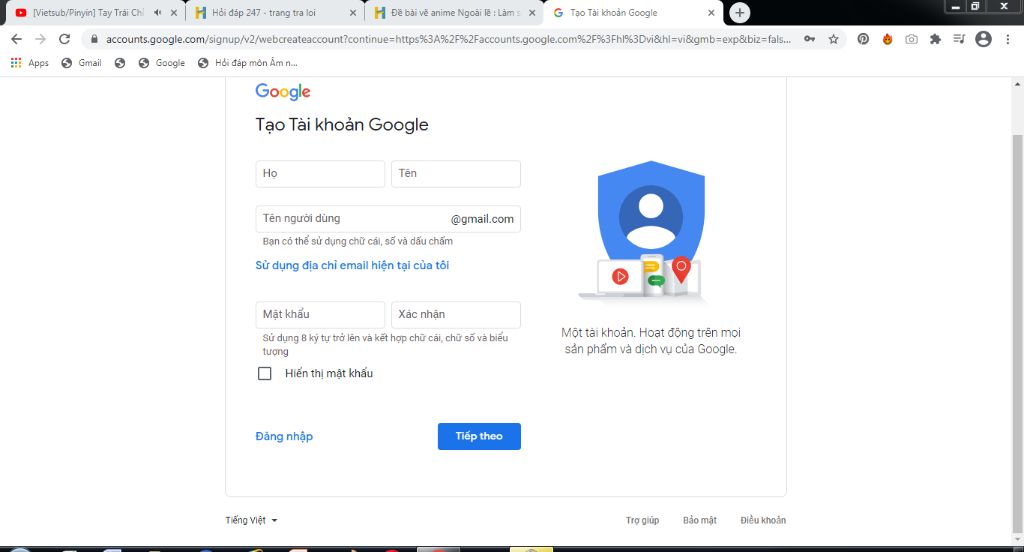Click the Xác nhận confirm password field

[456, 315]
